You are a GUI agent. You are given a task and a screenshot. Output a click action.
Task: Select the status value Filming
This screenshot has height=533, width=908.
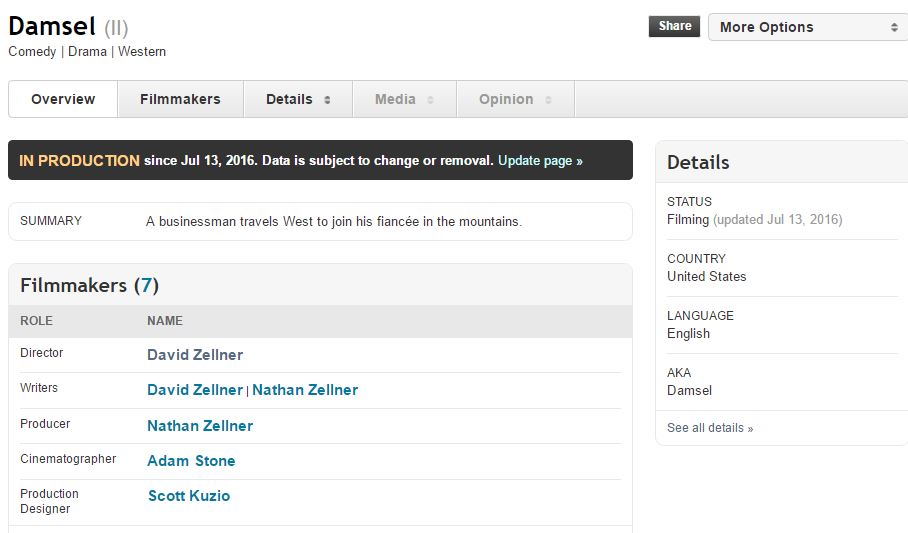click(x=688, y=220)
